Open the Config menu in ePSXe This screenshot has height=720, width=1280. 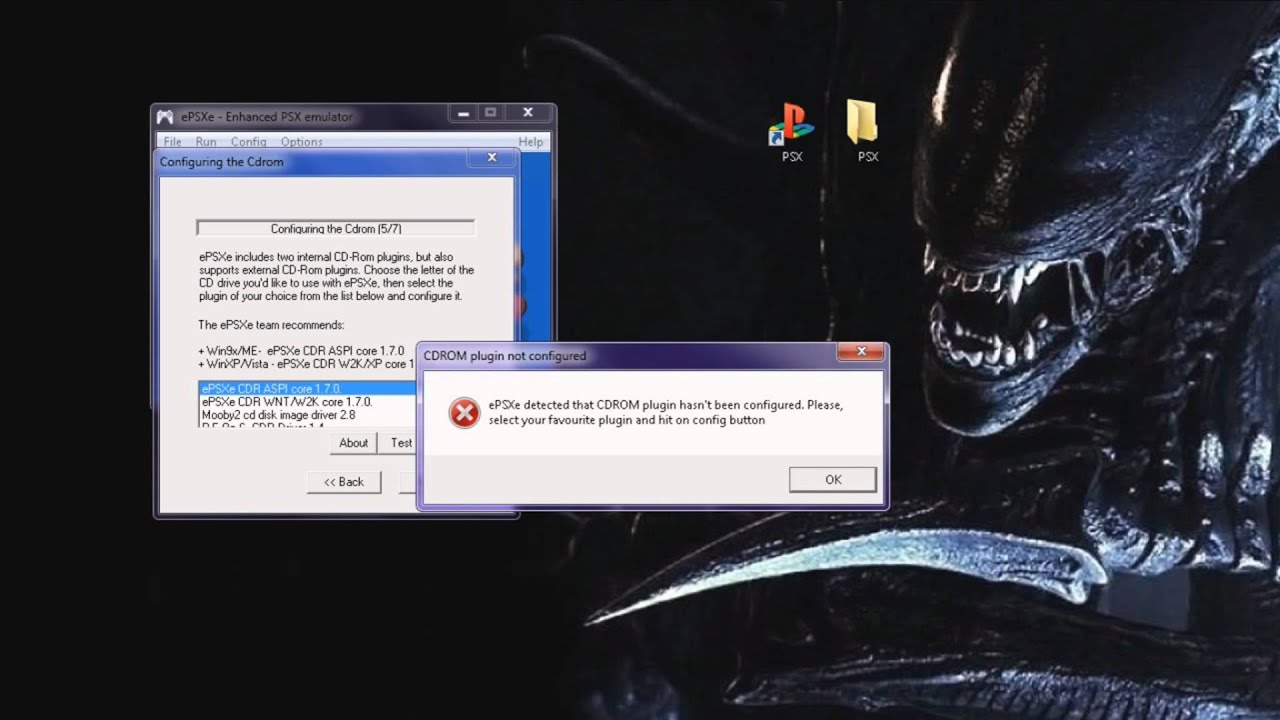pyautogui.click(x=249, y=142)
